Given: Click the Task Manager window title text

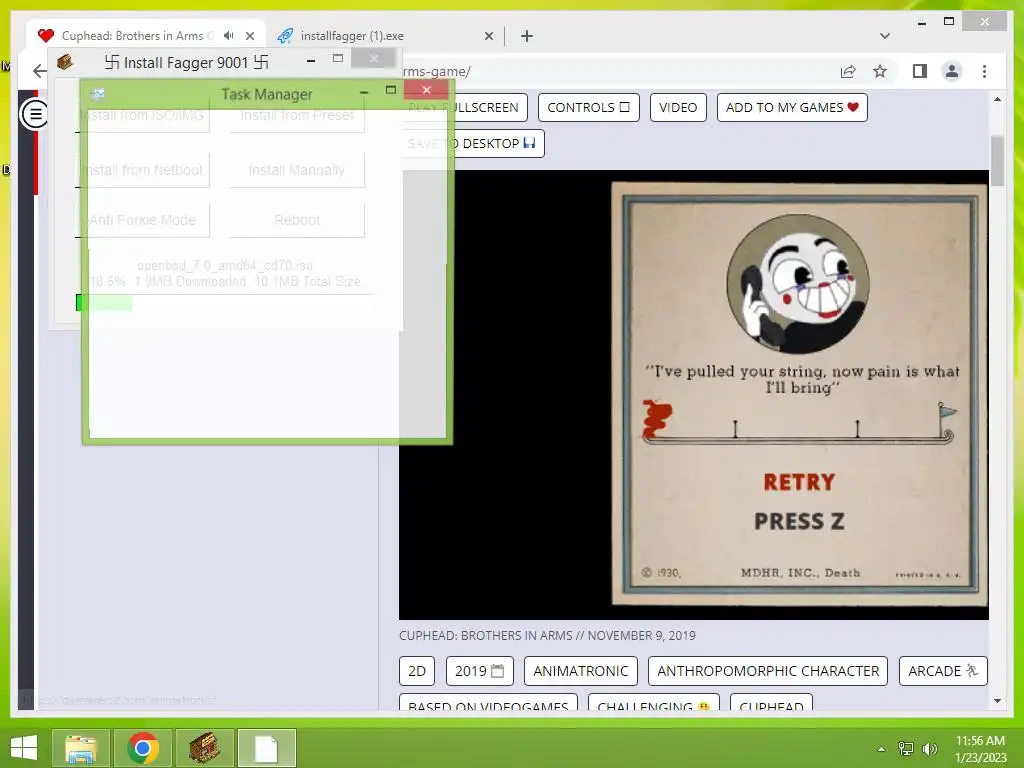Looking at the screenshot, I should pos(266,94).
